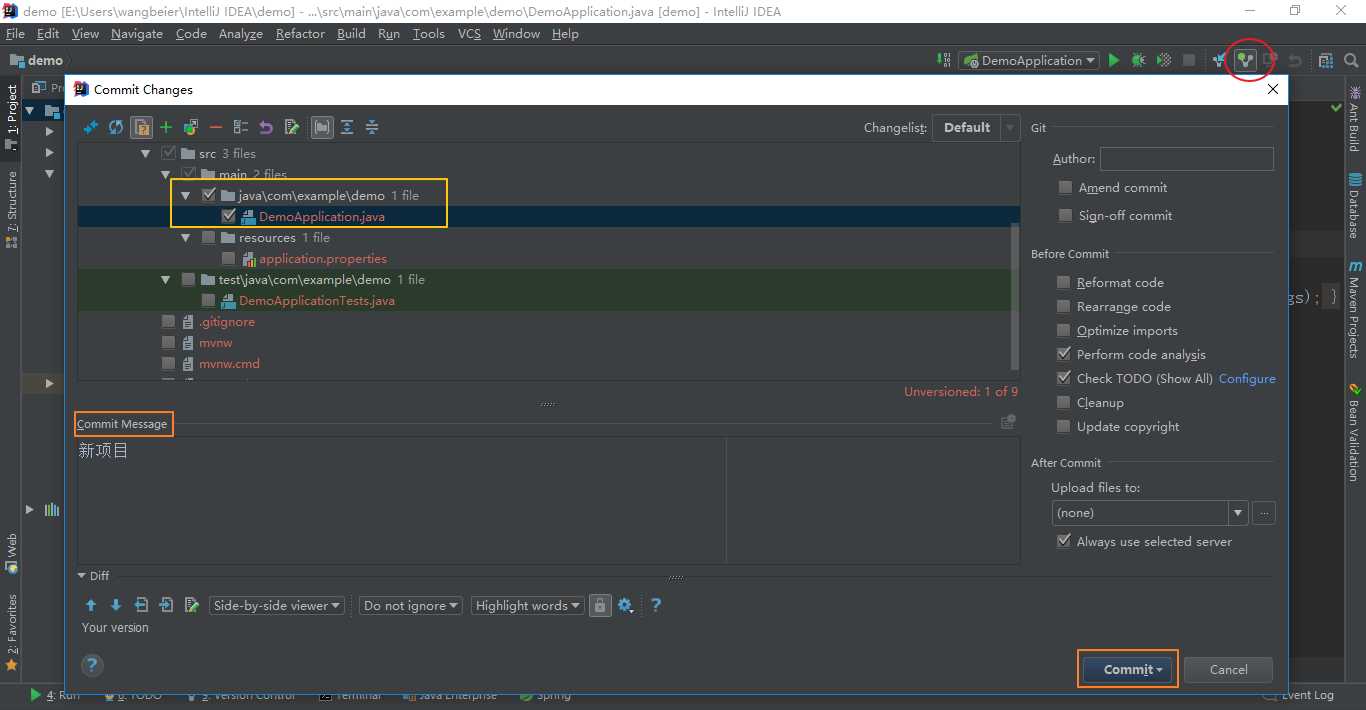Toggle the show unversioned files icon
This screenshot has height=710, width=1366.
click(x=141, y=127)
